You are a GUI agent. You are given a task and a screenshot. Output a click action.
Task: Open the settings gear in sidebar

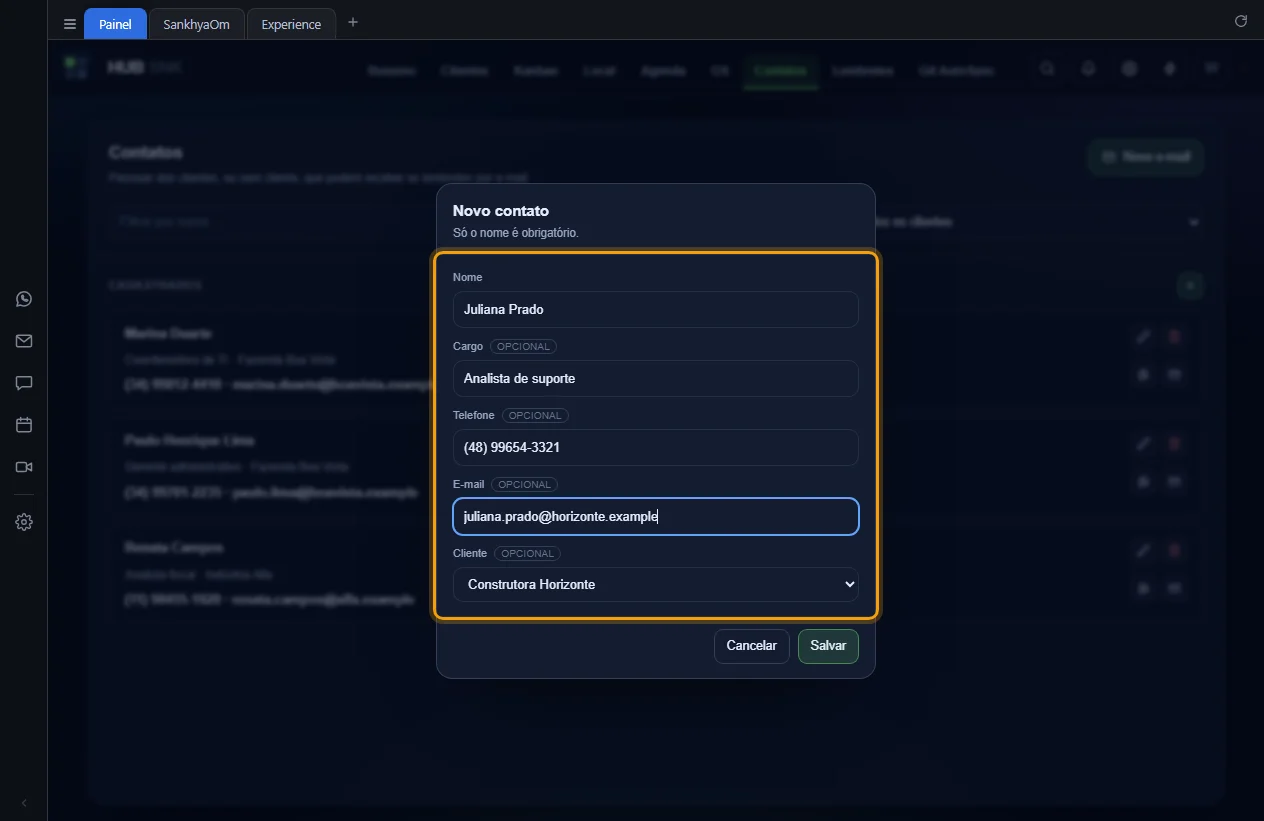point(24,522)
